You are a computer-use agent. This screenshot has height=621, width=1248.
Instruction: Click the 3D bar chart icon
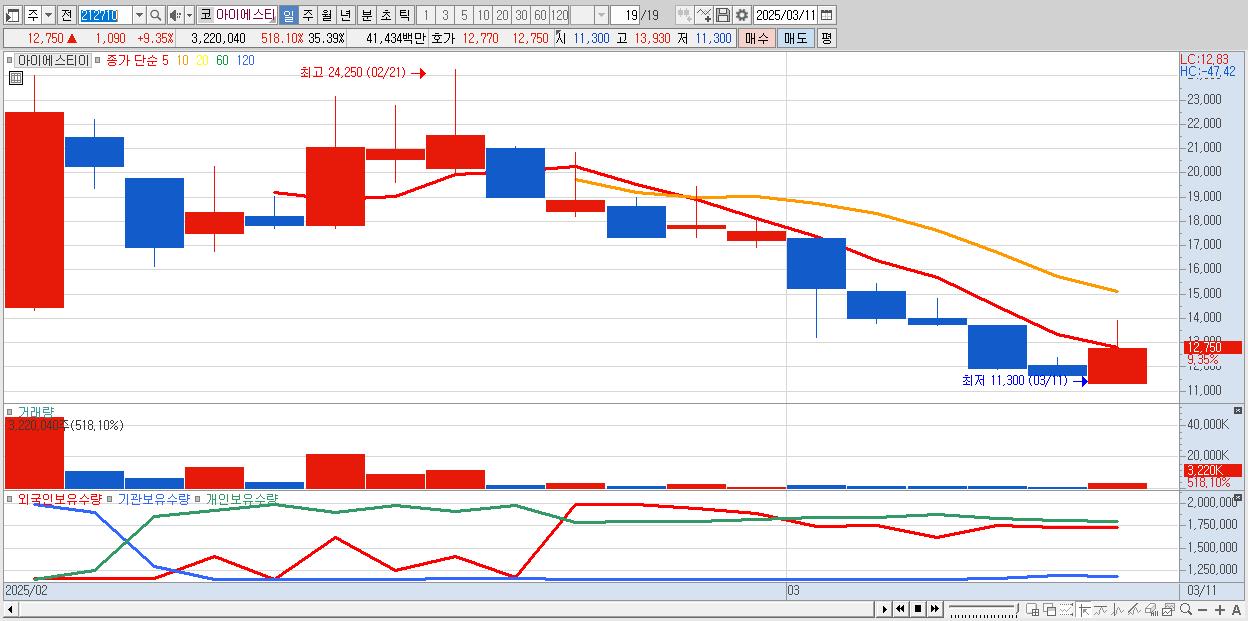pyautogui.click(x=1152, y=609)
